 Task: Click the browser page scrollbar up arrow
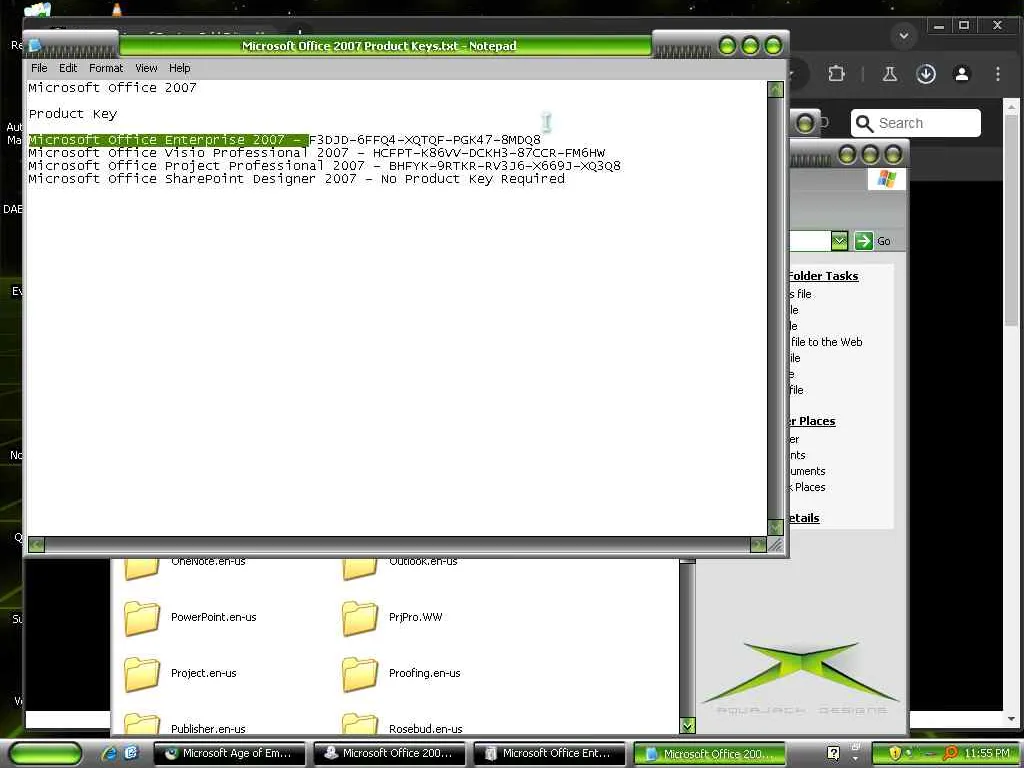[1012, 106]
